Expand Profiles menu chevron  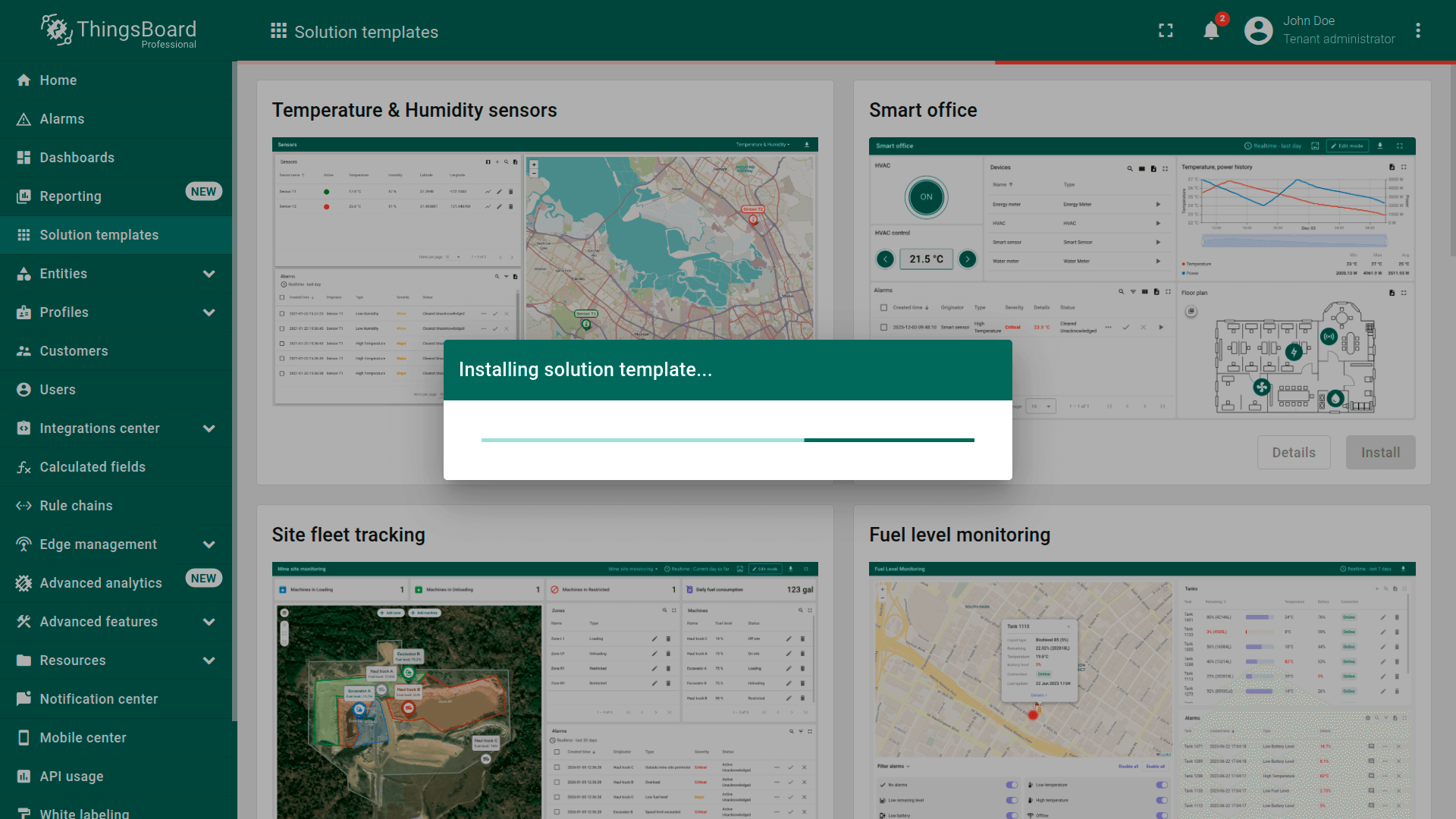coord(209,312)
